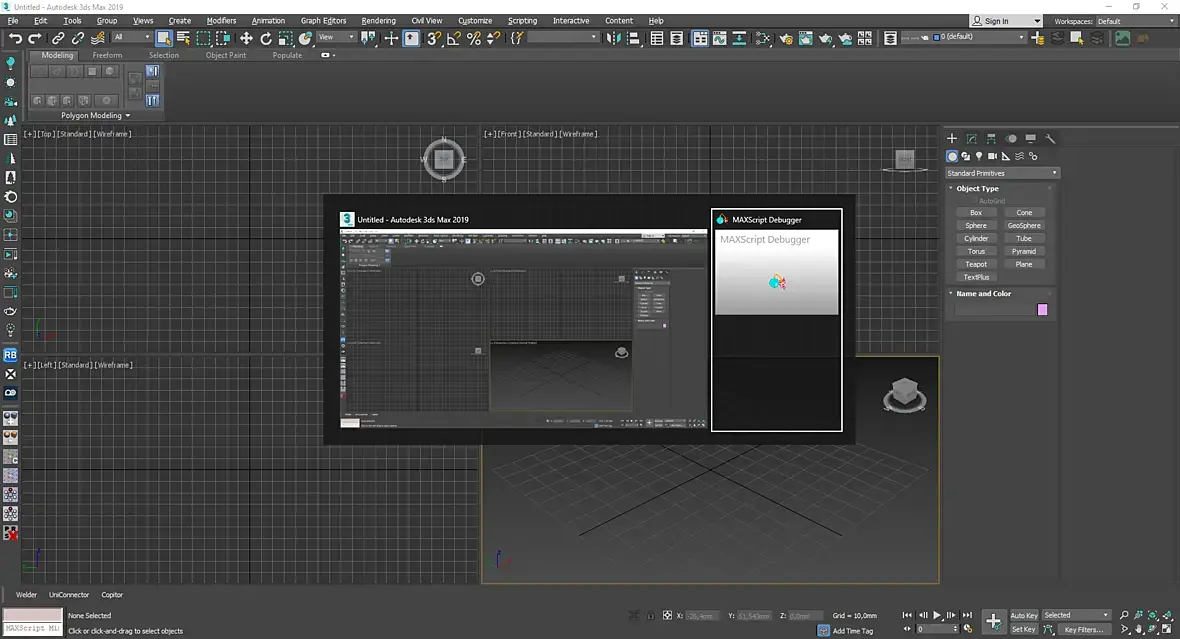
Task: Click the Percent Snap toggle icon
Action: click(474, 38)
